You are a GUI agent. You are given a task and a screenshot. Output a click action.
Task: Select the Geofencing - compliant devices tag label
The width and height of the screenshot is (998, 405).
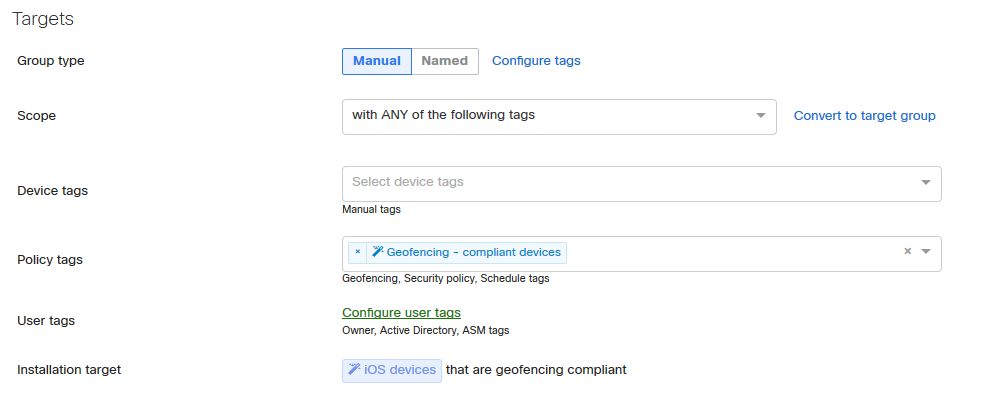click(474, 252)
